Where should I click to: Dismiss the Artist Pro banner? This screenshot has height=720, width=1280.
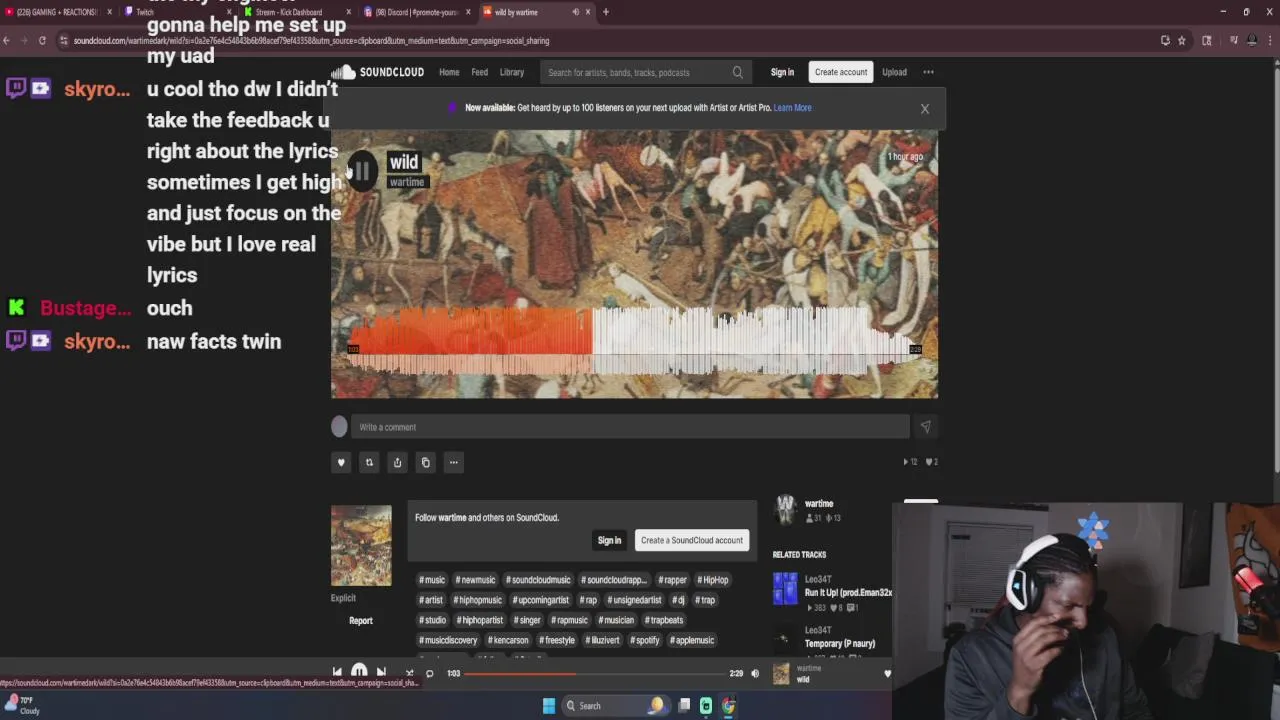[x=925, y=108]
